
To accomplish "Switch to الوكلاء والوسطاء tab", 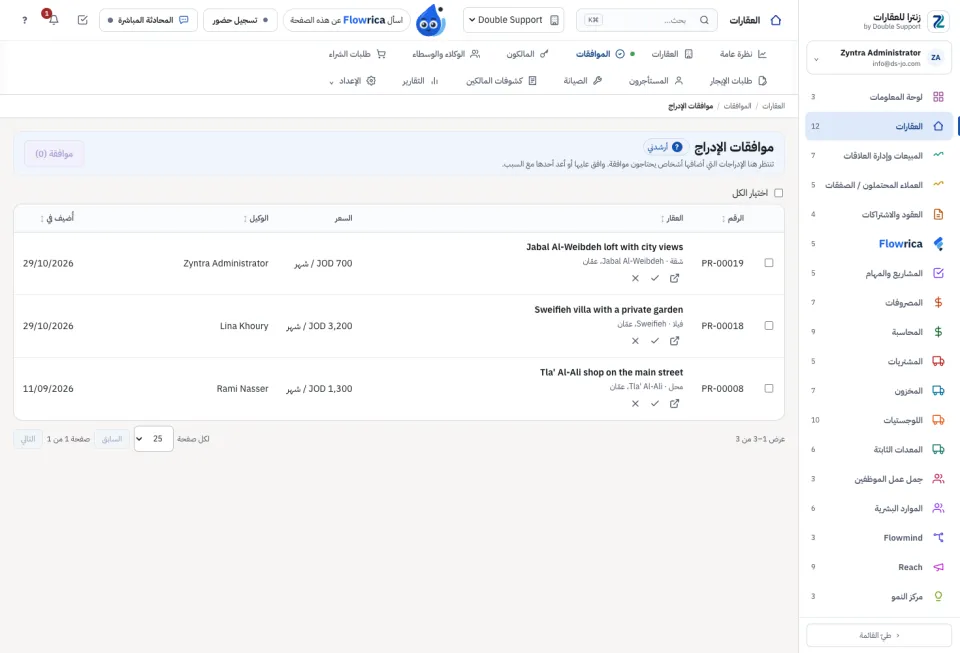I will [446, 54].
